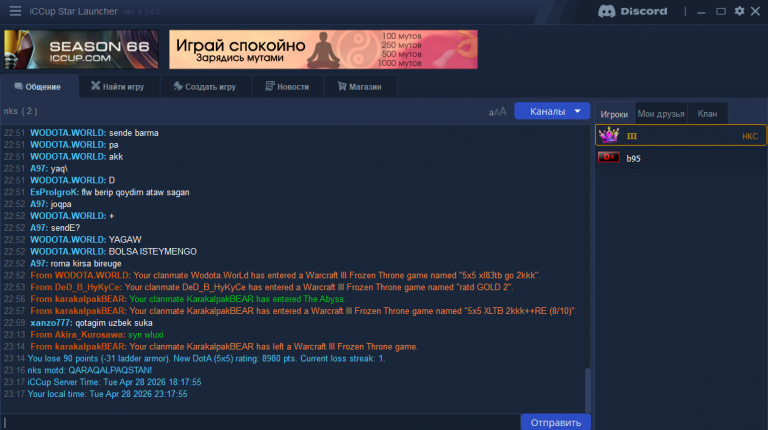Screen dimensions: 768x430
Task: Send message with the Отправить button
Action: pyautogui.click(x=555, y=422)
